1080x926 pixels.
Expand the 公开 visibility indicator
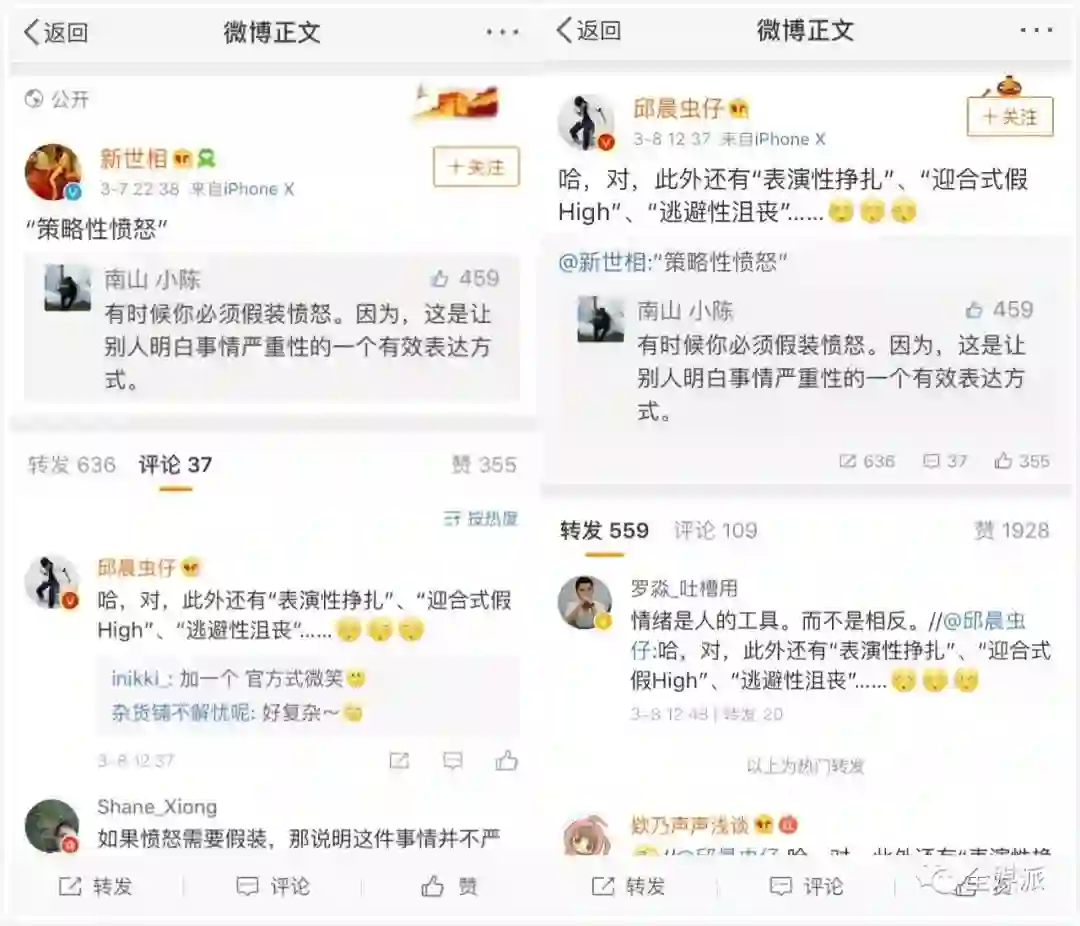[x=57, y=99]
